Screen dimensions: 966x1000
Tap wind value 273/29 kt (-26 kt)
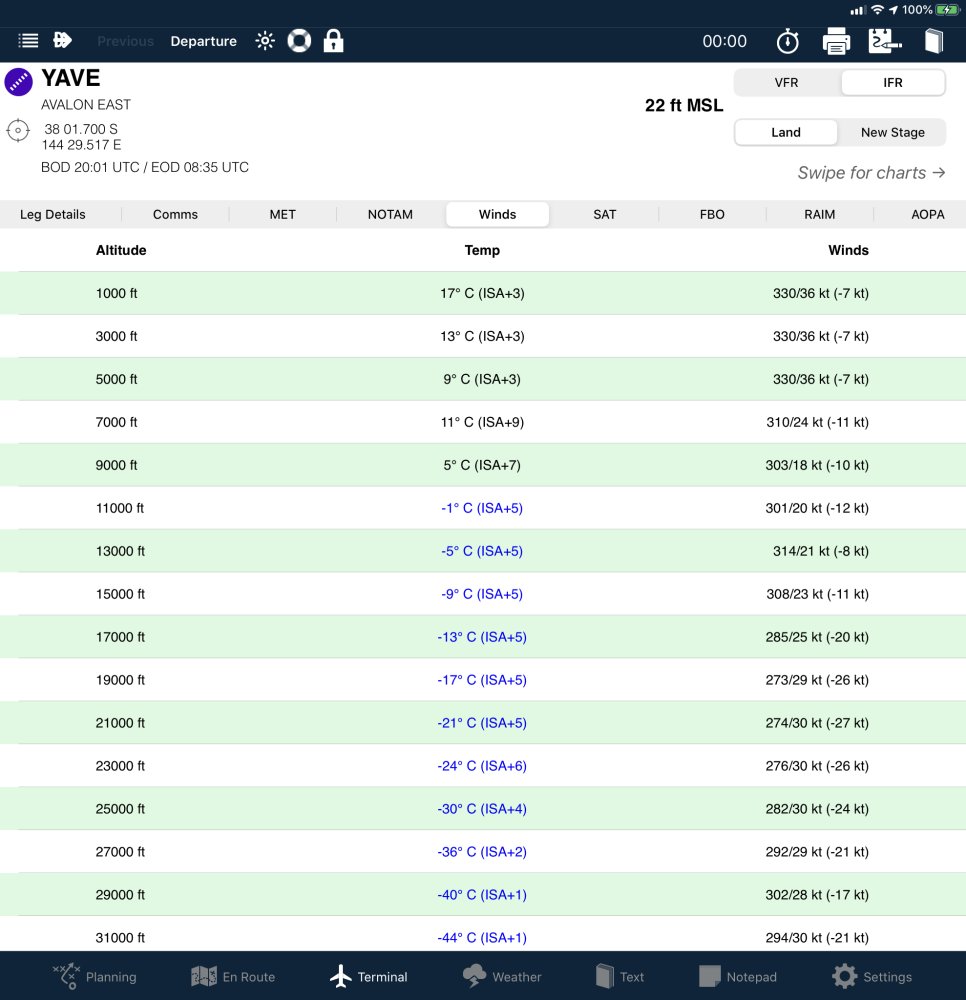coord(817,680)
